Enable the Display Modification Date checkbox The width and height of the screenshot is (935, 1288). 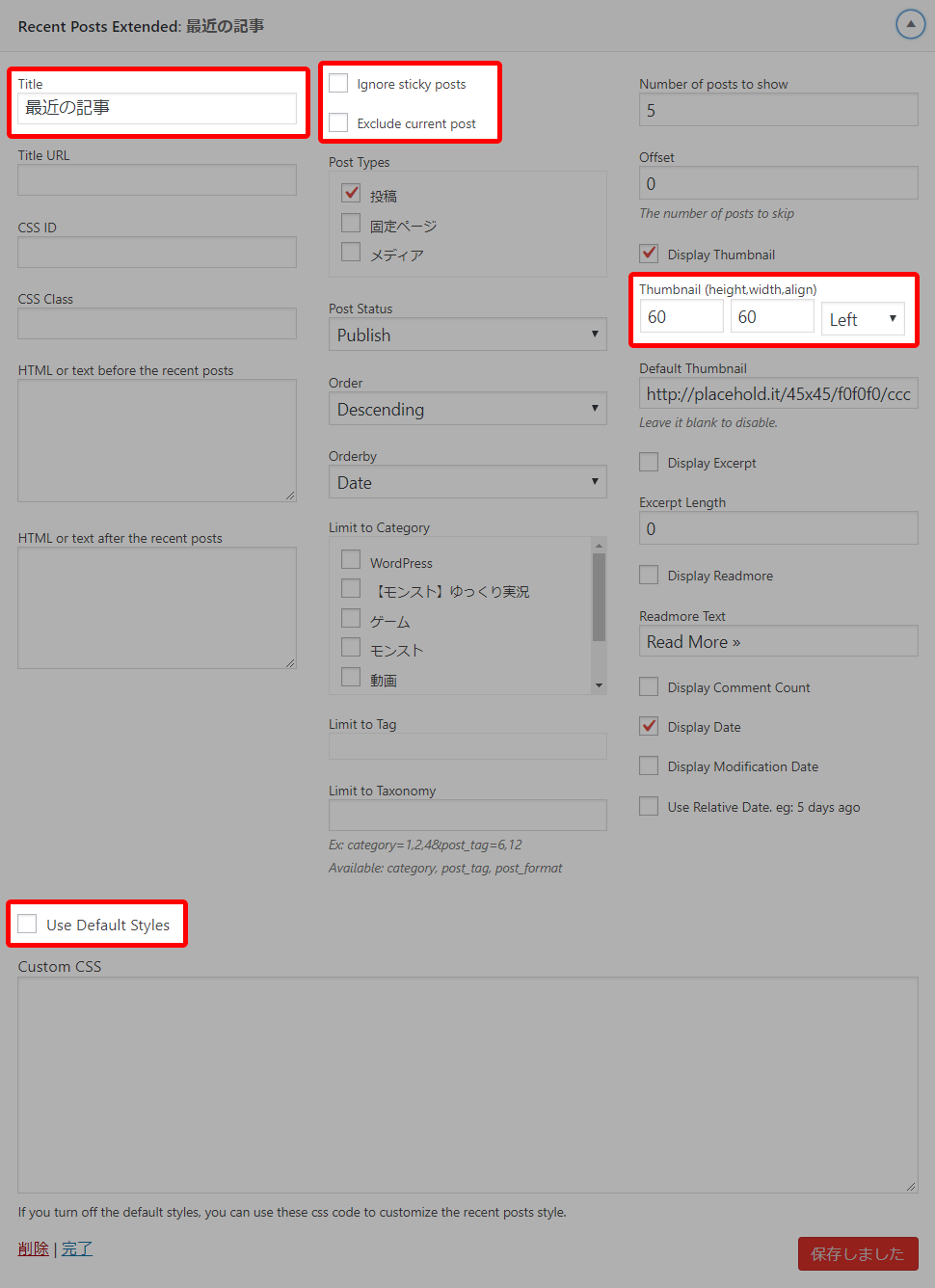tap(649, 765)
